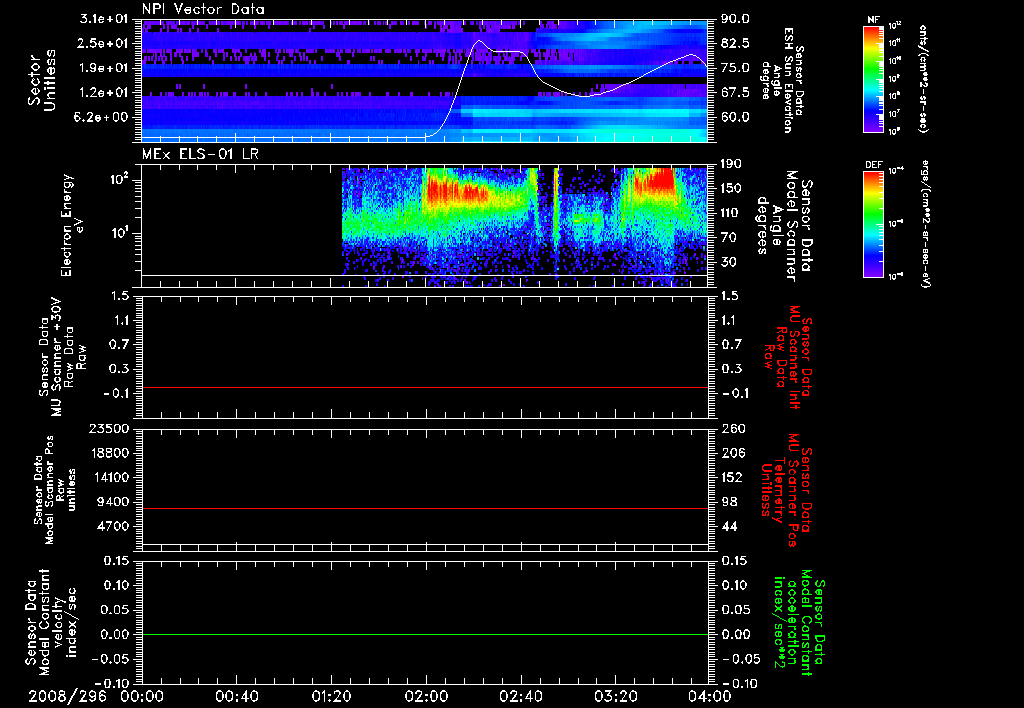
Task: Click the '190' scanner angle tick value
Action: tap(732, 164)
